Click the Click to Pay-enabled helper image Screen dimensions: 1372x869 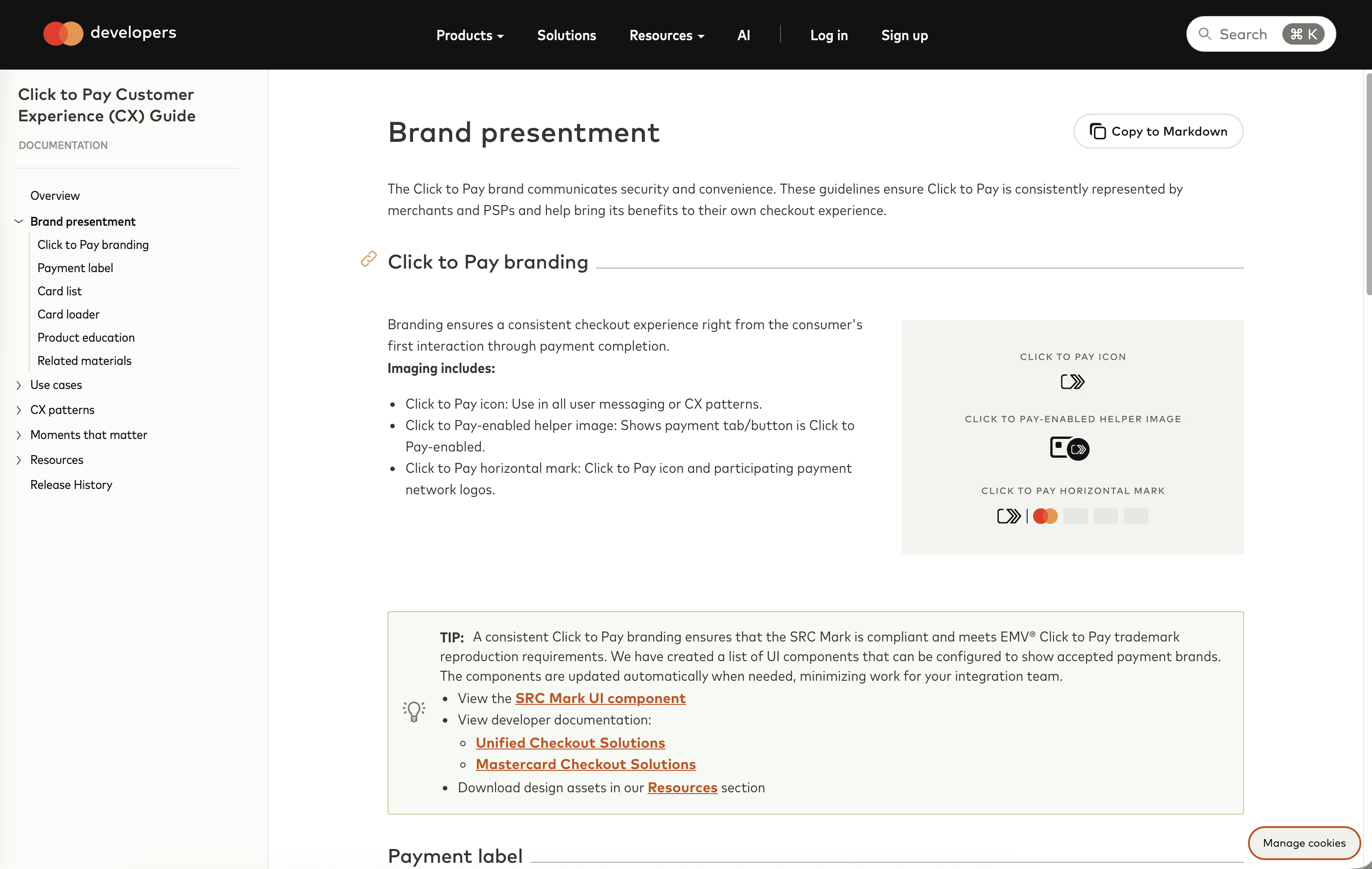click(1070, 448)
